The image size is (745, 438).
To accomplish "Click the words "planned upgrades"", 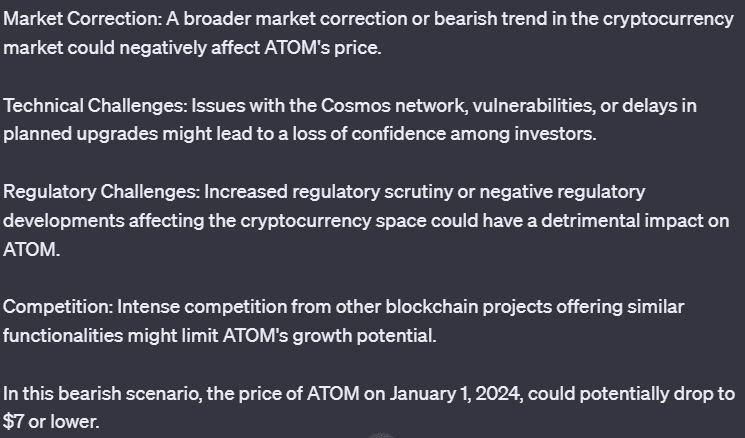I will pyautogui.click(x=80, y=134).
